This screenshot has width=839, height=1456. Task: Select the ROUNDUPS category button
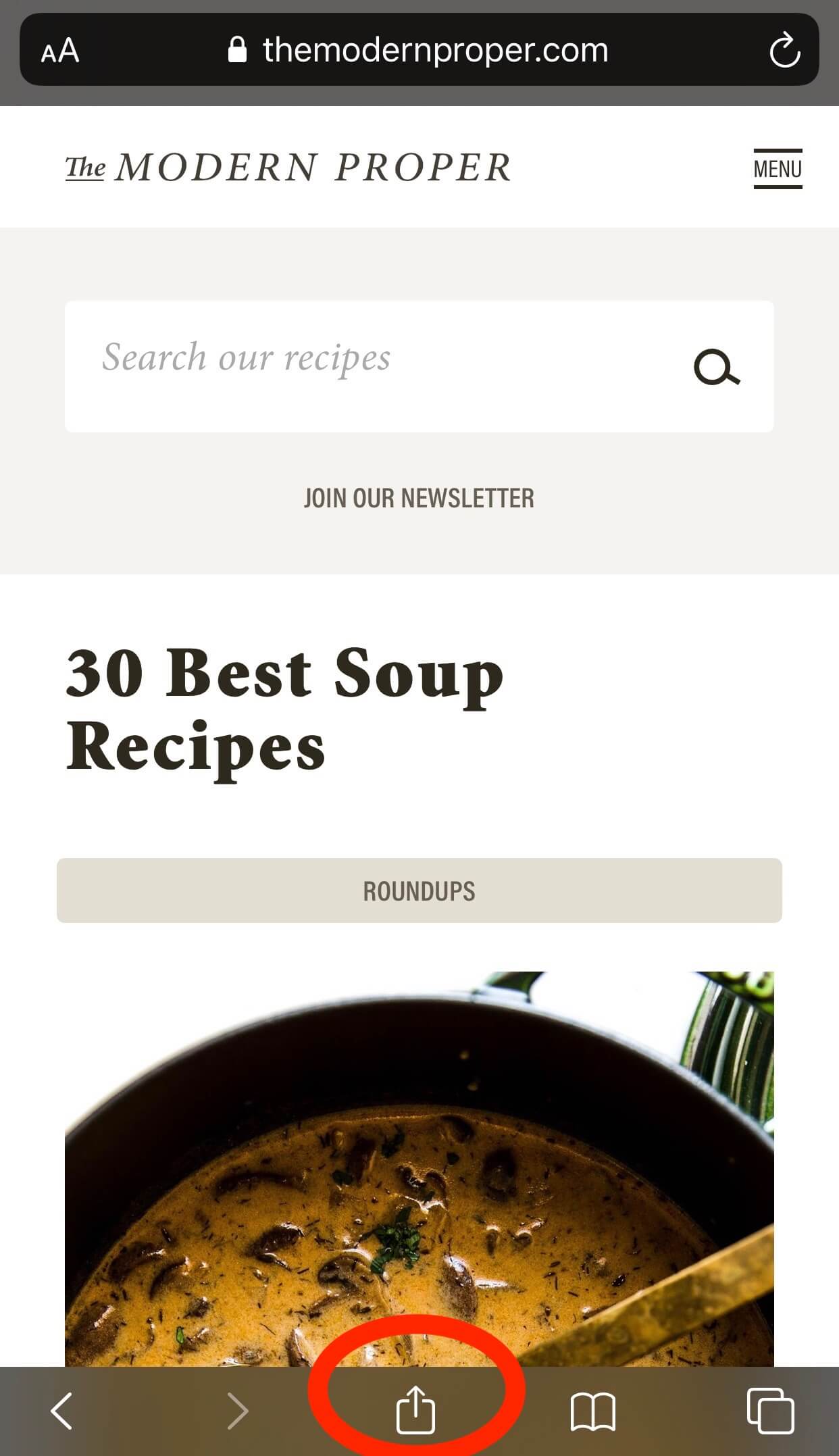coord(419,890)
